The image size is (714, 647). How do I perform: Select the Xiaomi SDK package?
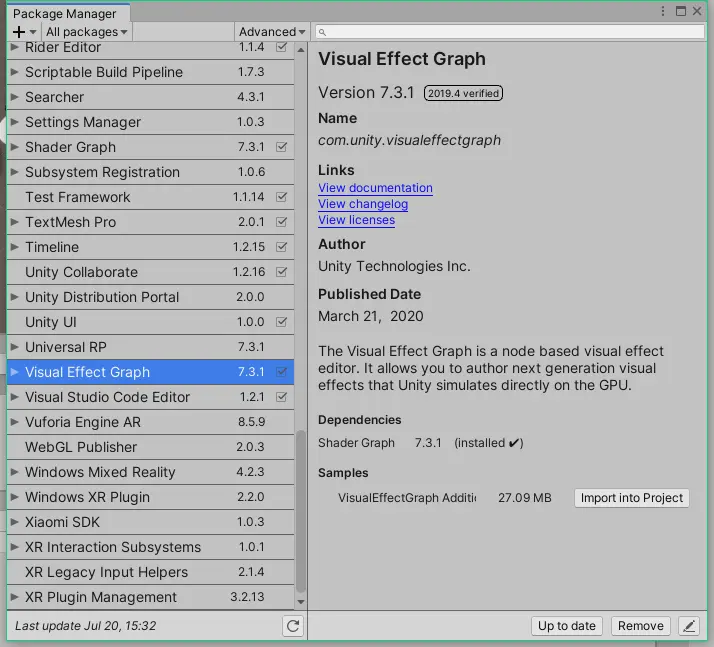click(x=150, y=522)
